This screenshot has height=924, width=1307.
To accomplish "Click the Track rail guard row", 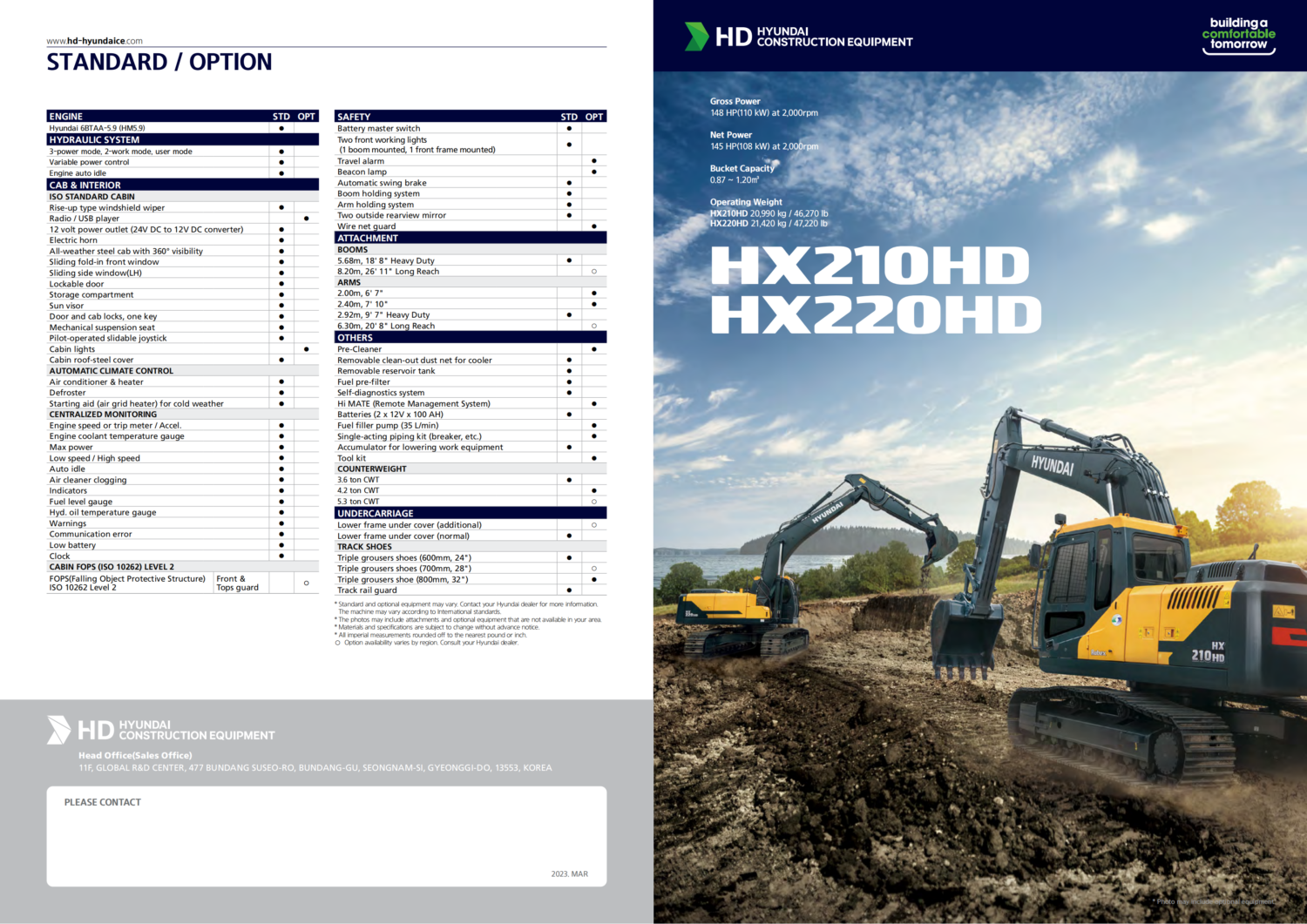I will pos(471,590).
